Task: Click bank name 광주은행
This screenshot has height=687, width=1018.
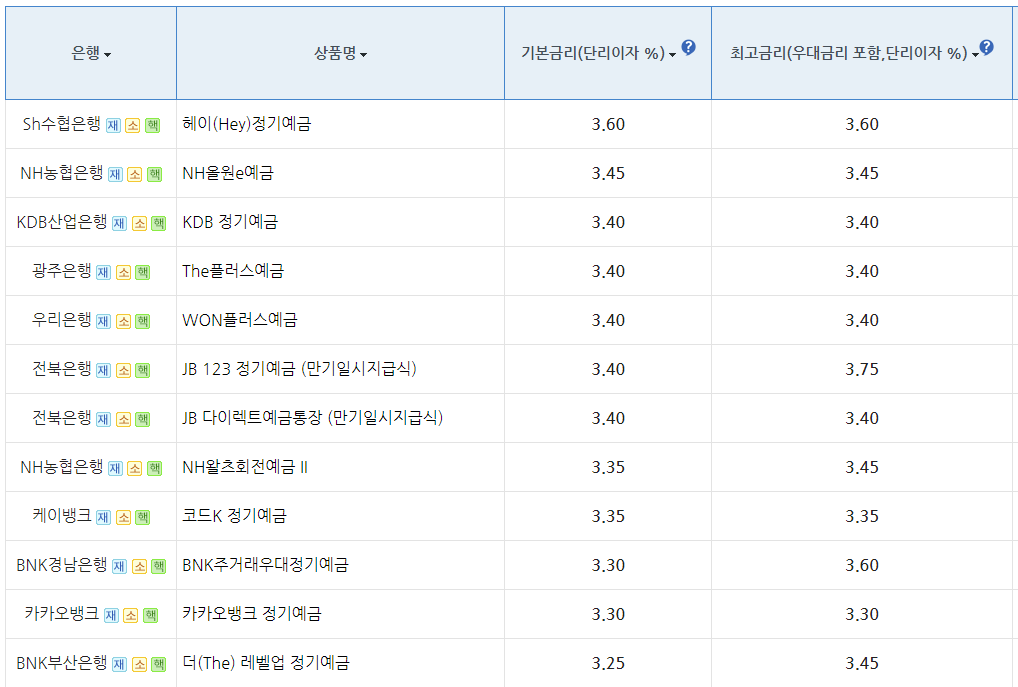Action: (x=62, y=271)
